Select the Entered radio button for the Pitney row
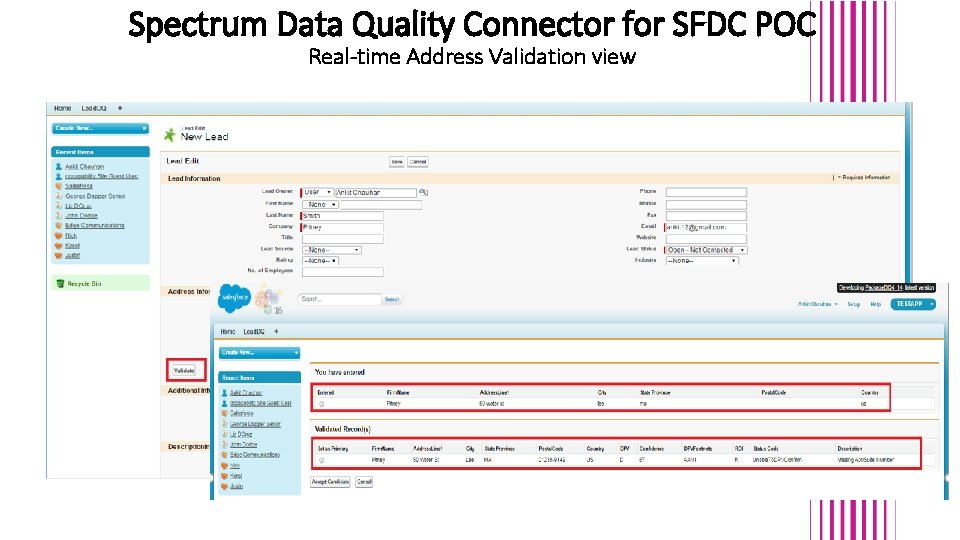 [321, 404]
